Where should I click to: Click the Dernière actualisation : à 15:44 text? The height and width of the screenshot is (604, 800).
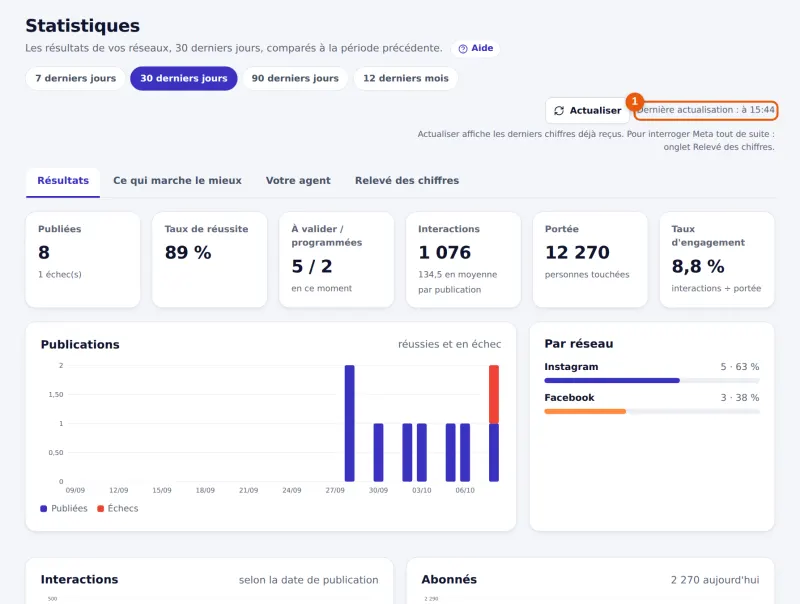(706, 110)
